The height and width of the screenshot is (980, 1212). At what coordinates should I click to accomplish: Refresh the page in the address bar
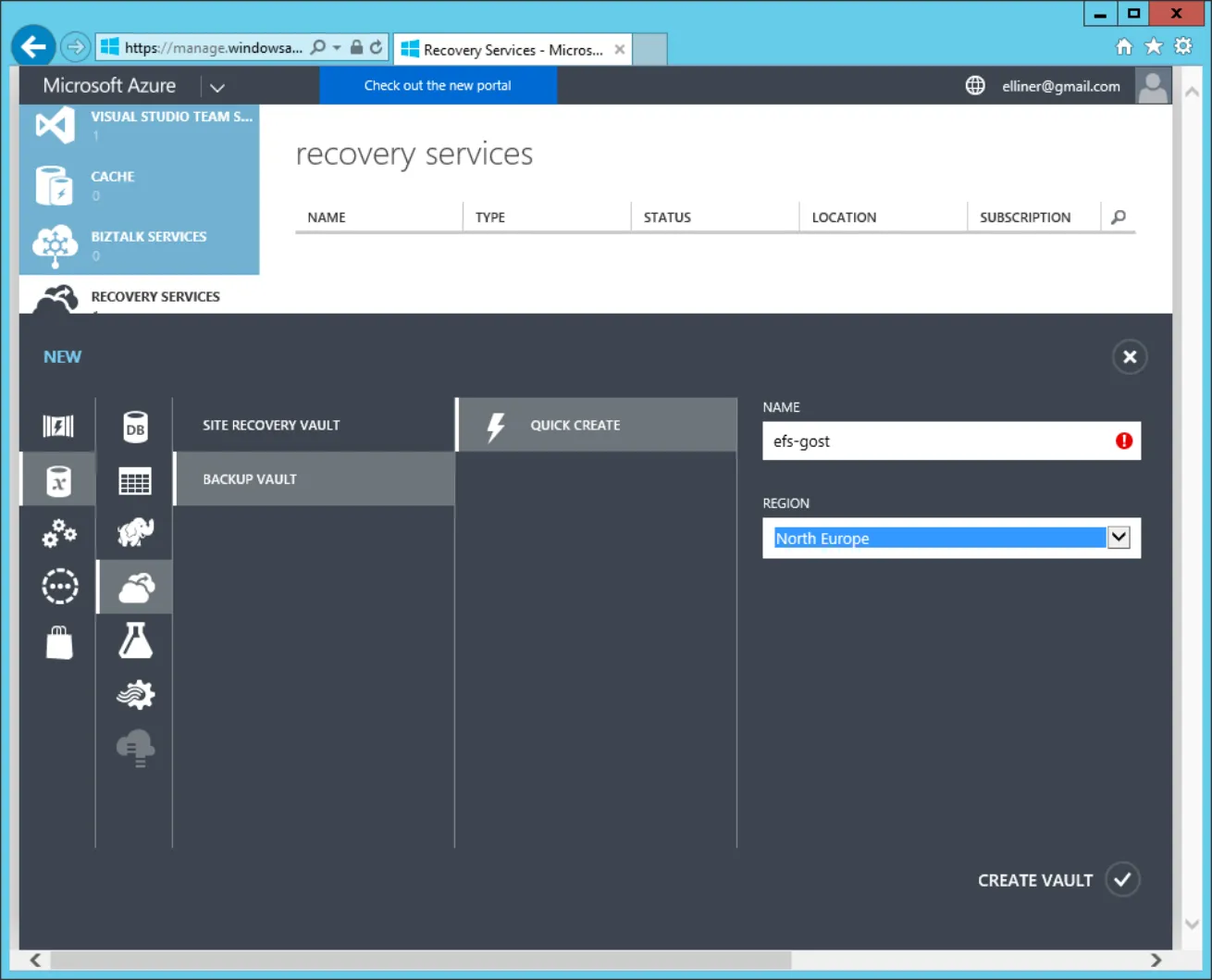pos(377,47)
